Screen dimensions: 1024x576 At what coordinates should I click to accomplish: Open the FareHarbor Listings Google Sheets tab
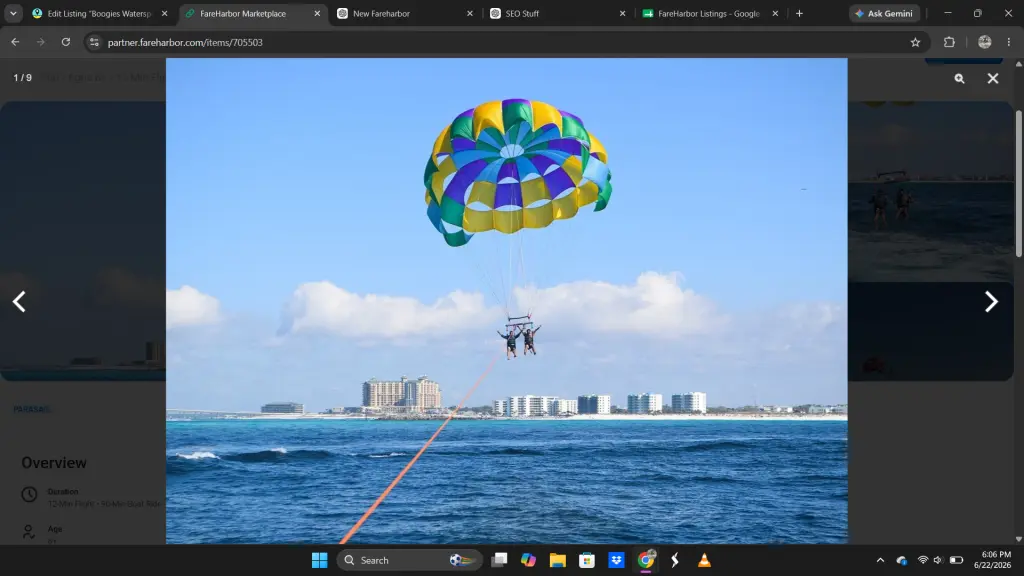[x=709, y=13]
